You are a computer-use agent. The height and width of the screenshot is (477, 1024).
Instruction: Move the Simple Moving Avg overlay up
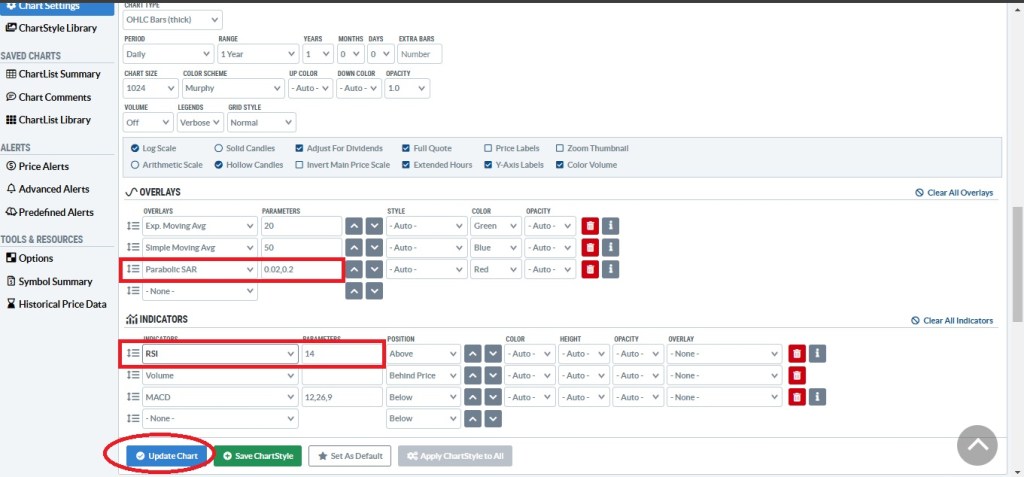pyautogui.click(x=353, y=248)
